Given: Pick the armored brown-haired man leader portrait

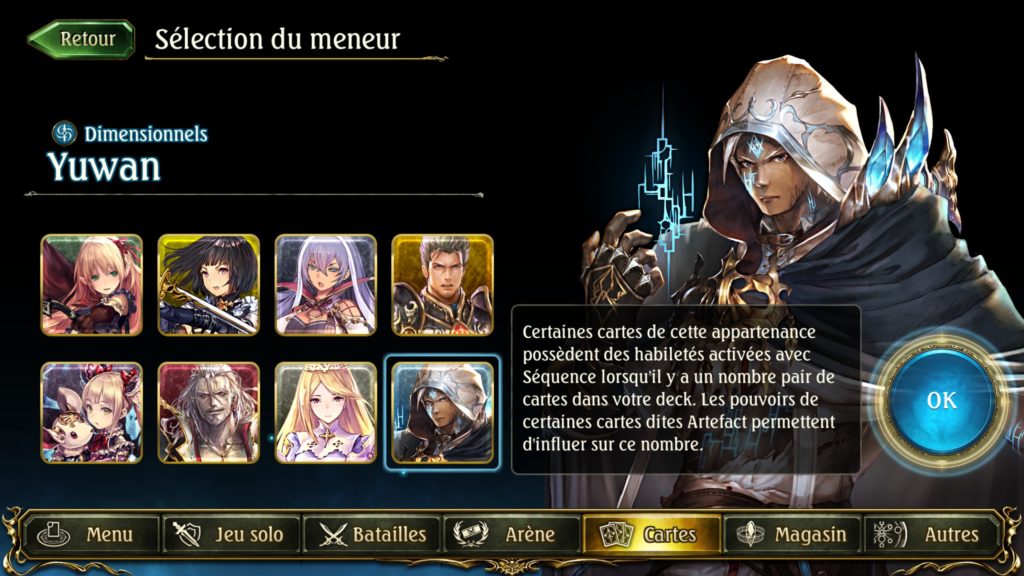Looking at the screenshot, I should pos(442,285).
